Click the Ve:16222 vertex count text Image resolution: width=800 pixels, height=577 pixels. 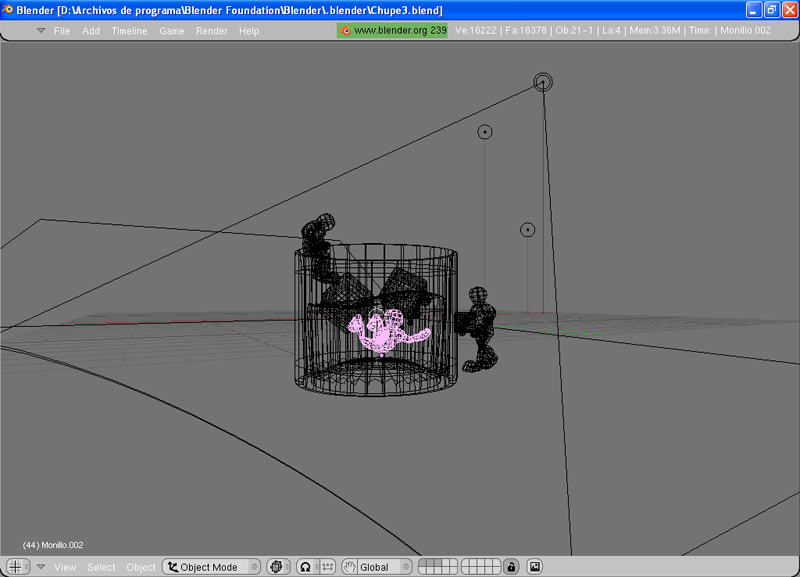point(476,31)
